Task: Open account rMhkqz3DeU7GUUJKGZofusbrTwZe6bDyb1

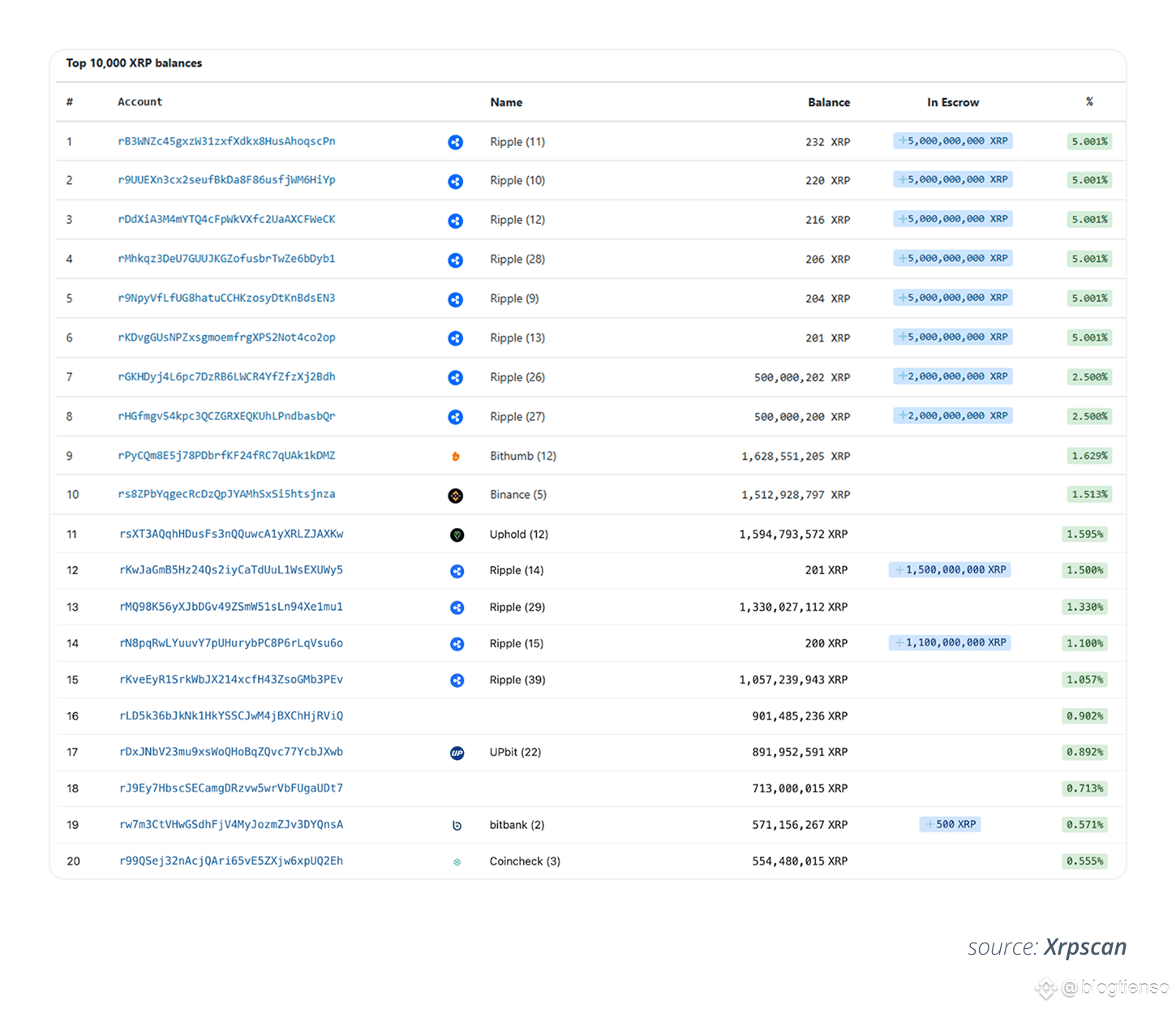Action: (x=227, y=259)
